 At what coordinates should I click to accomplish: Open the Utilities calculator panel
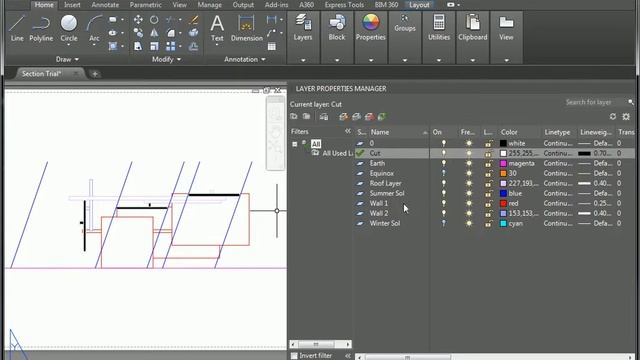click(x=439, y=28)
